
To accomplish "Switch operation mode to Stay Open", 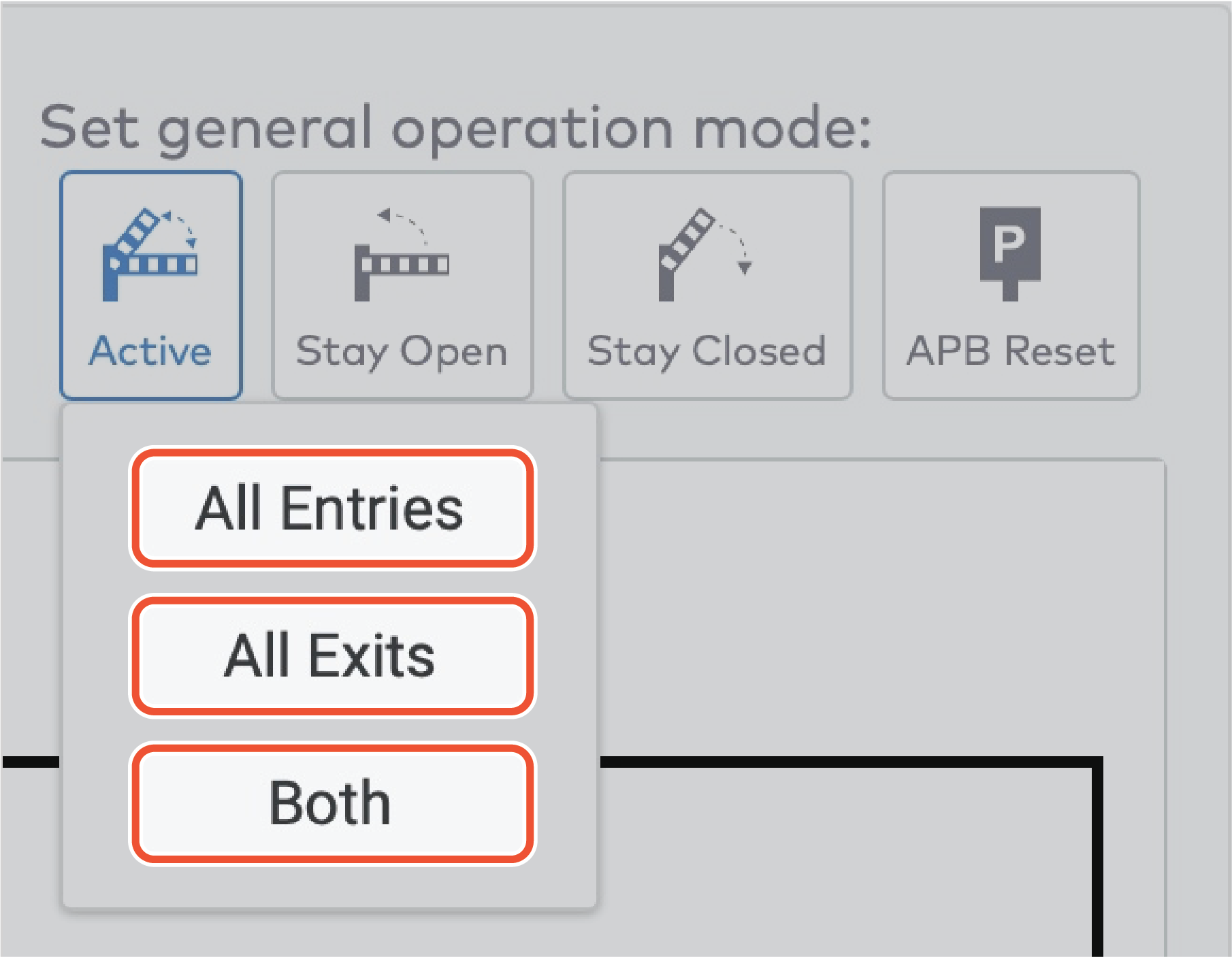I will [x=402, y=282].
